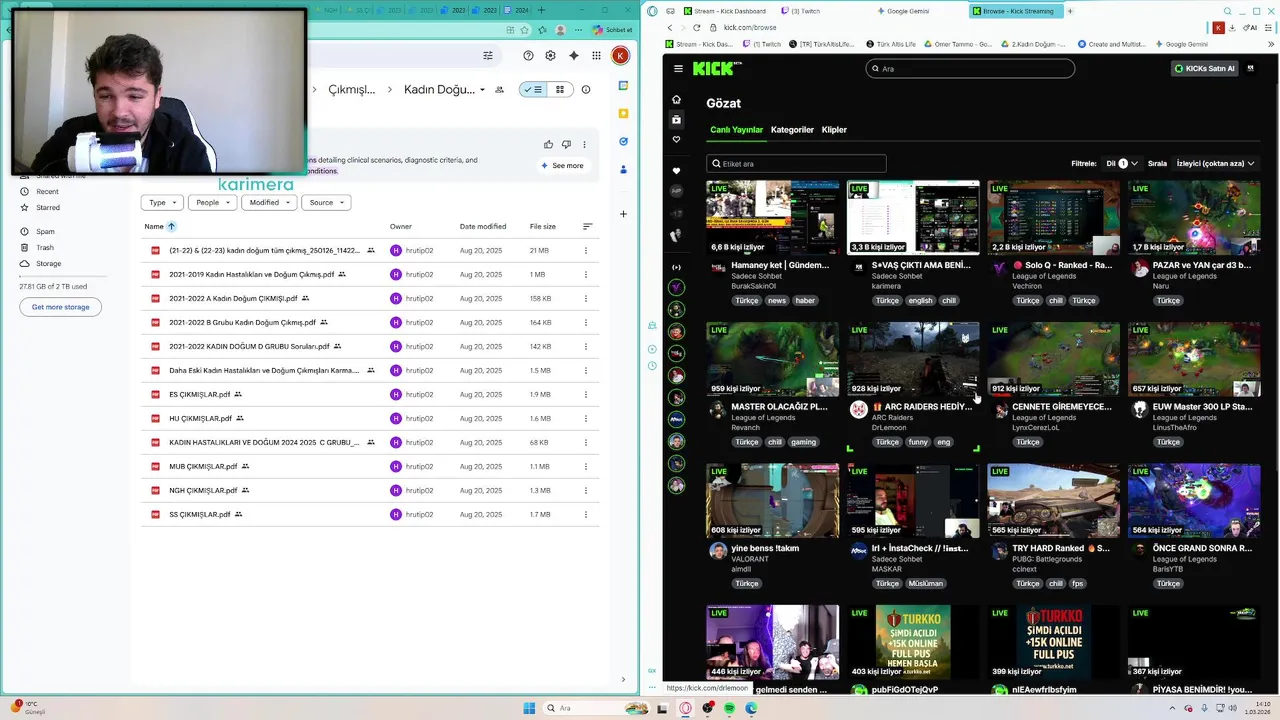Get add-ons plus icon in Drive side panel
Screen dimensions: 1280x720
point(623,213)
